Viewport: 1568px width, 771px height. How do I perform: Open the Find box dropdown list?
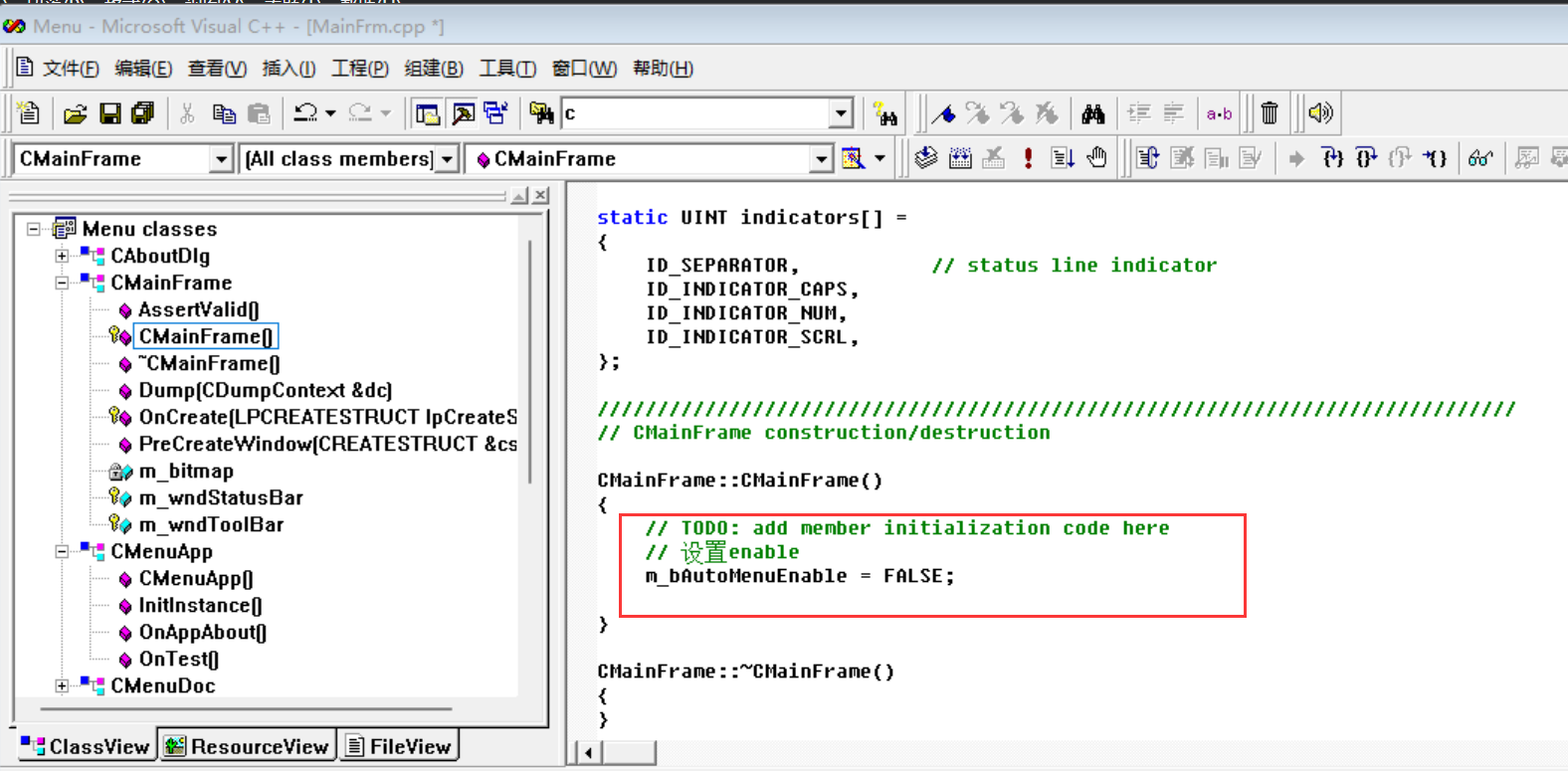click(x=842, y=113)
